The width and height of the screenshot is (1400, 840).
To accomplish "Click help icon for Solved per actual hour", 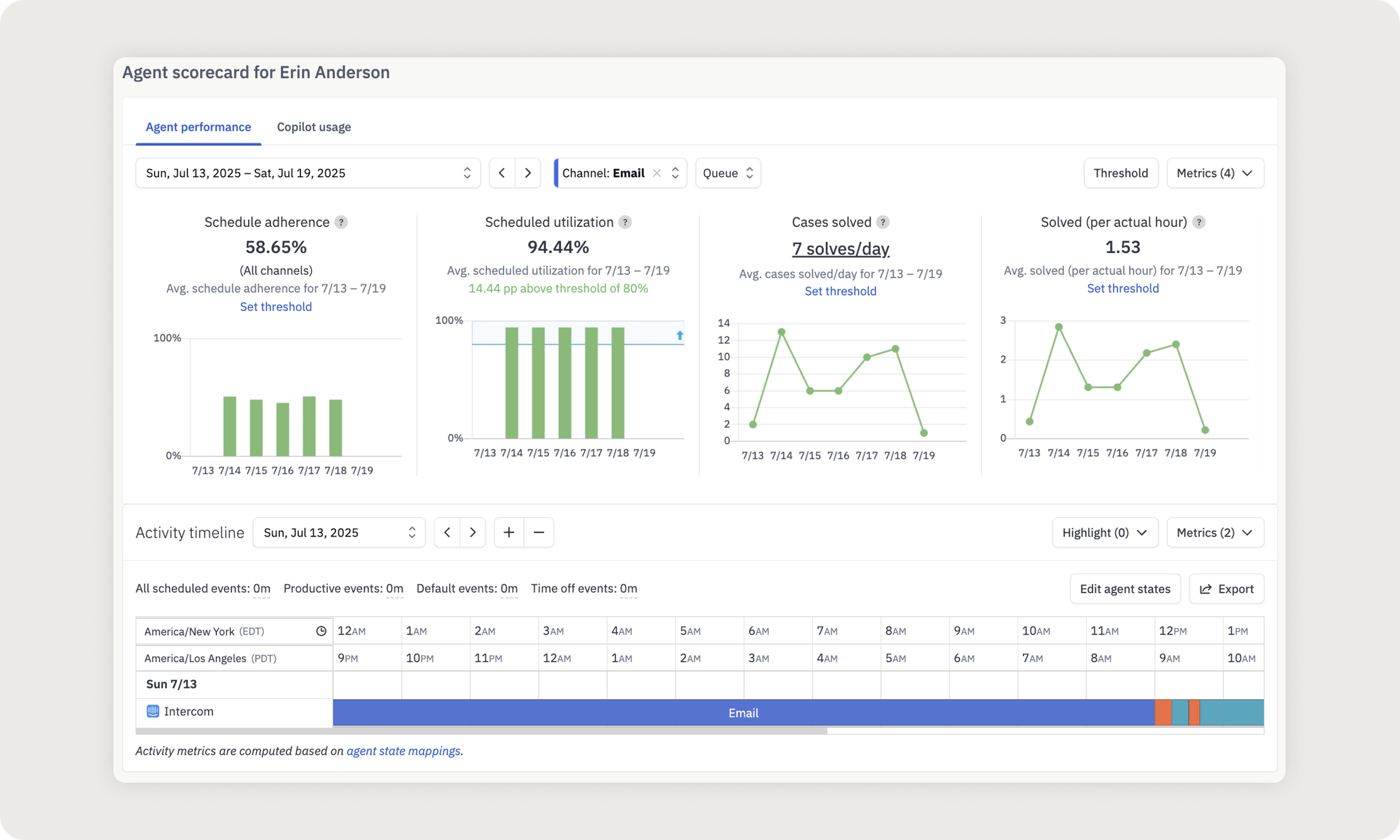I will coord(1199,222).
